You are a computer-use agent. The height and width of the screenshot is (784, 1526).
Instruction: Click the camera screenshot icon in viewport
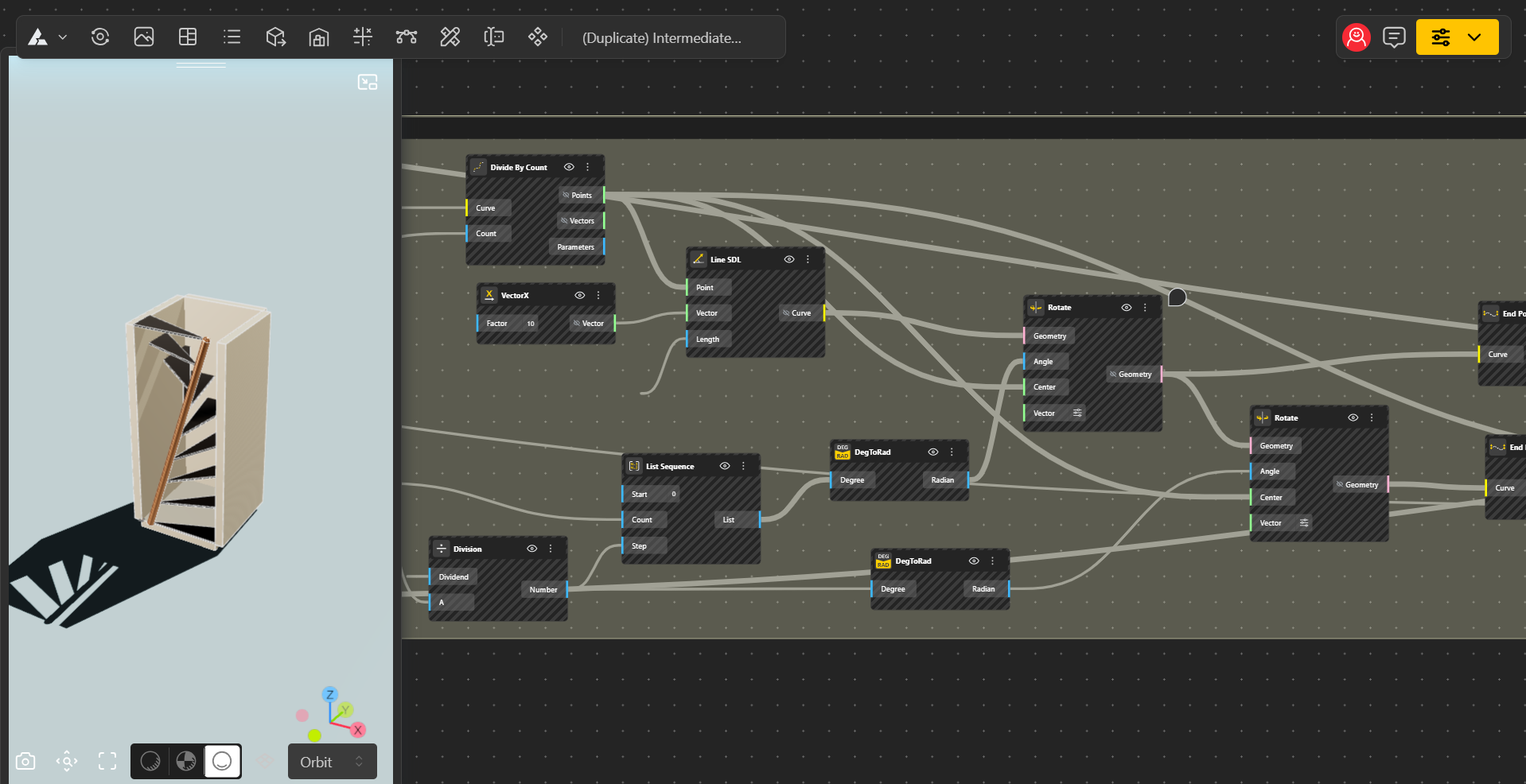coord(25,762)
